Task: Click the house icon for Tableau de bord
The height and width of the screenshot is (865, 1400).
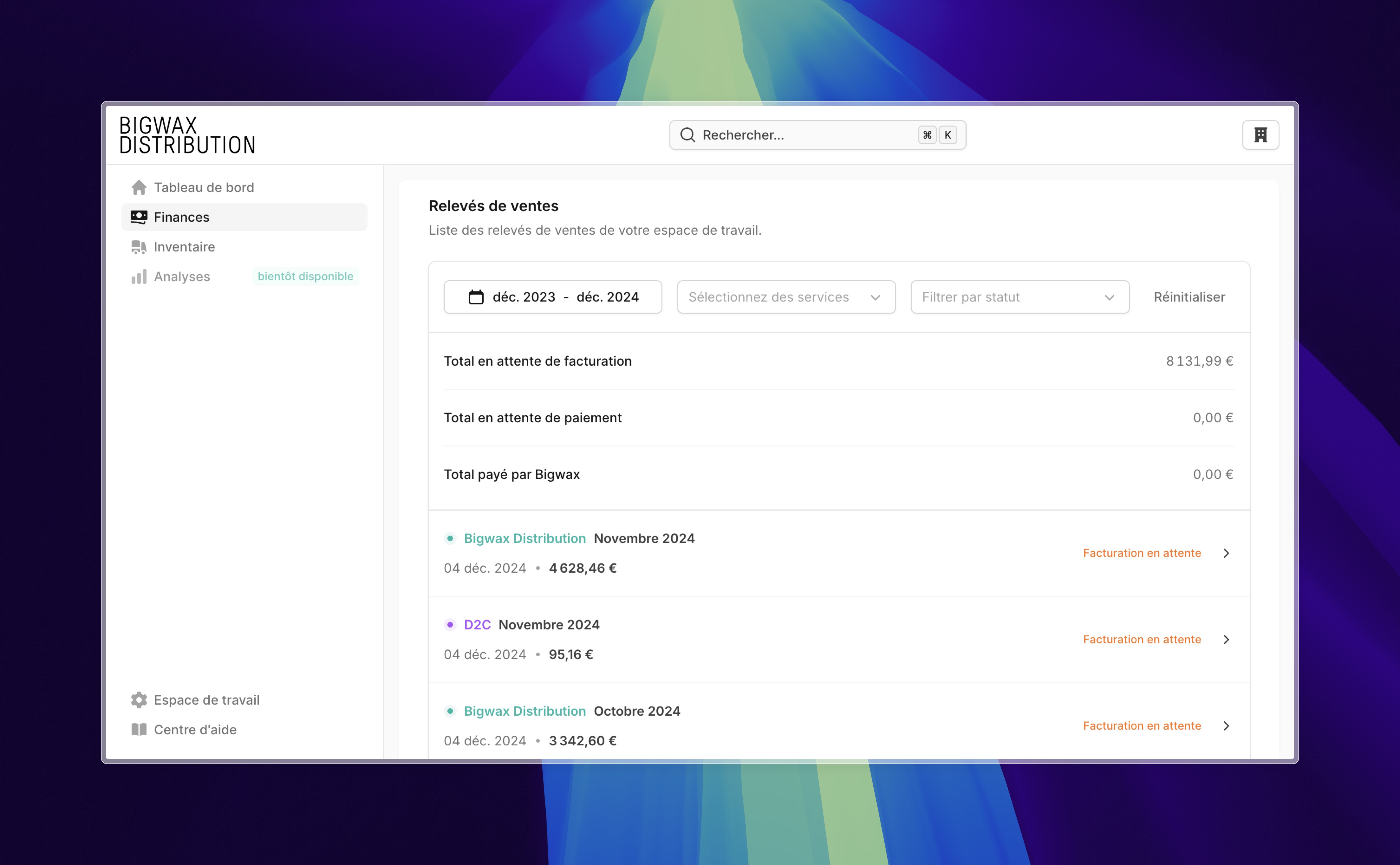Action: [138, 188]
